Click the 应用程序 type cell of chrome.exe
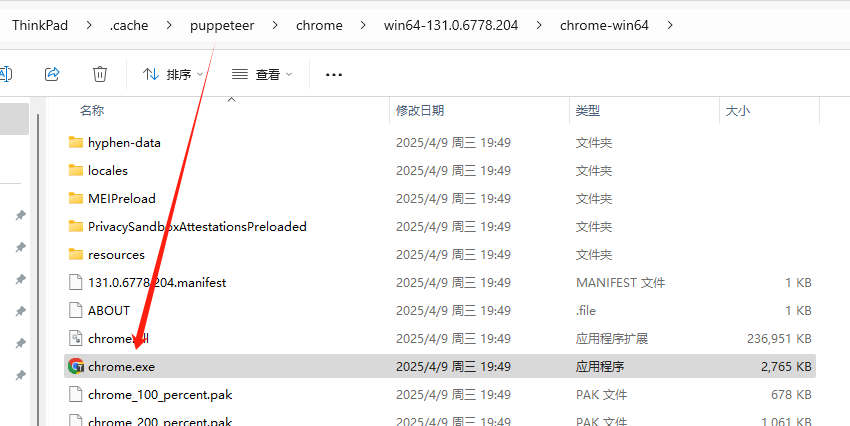Screen dimensions: 850x426 tap(600, 366)
